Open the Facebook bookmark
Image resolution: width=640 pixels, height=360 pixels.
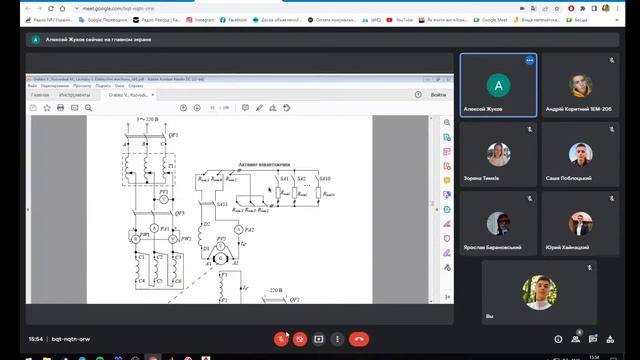[233, 20]
